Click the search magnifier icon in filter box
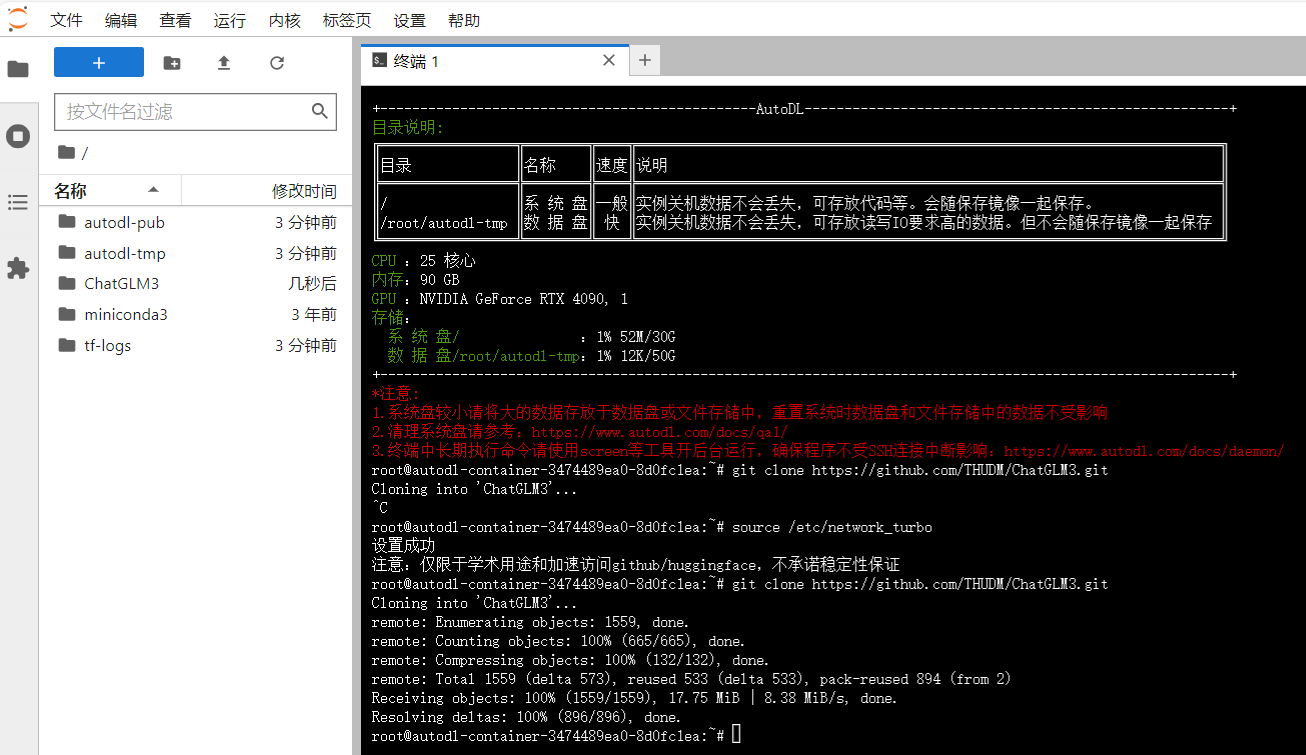This screenshot has width=1306, height=755. (320, 111)
